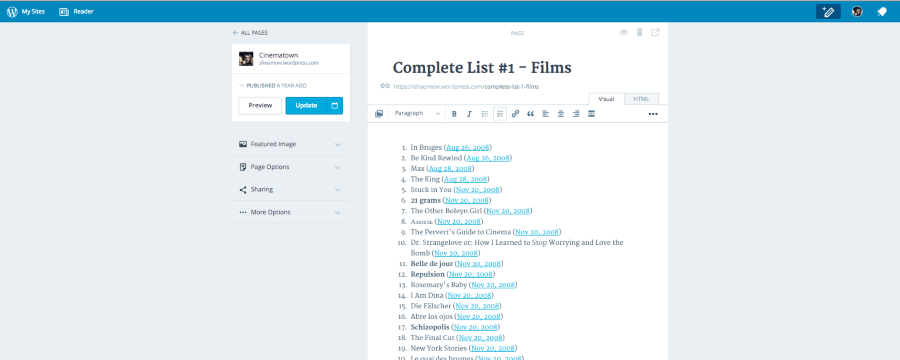Go back to All Pages
This screenshot has width=900, height=360.
(x=250, y=33)
